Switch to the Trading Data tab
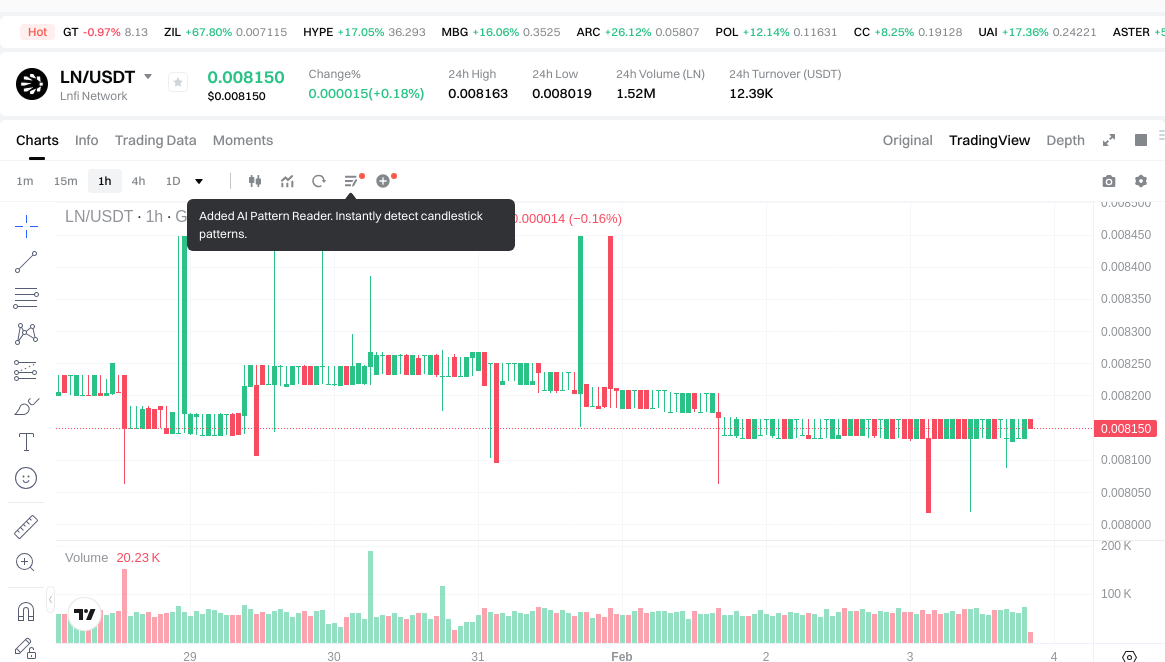Viewport: 1165px width, 662px height. [155, 140]
